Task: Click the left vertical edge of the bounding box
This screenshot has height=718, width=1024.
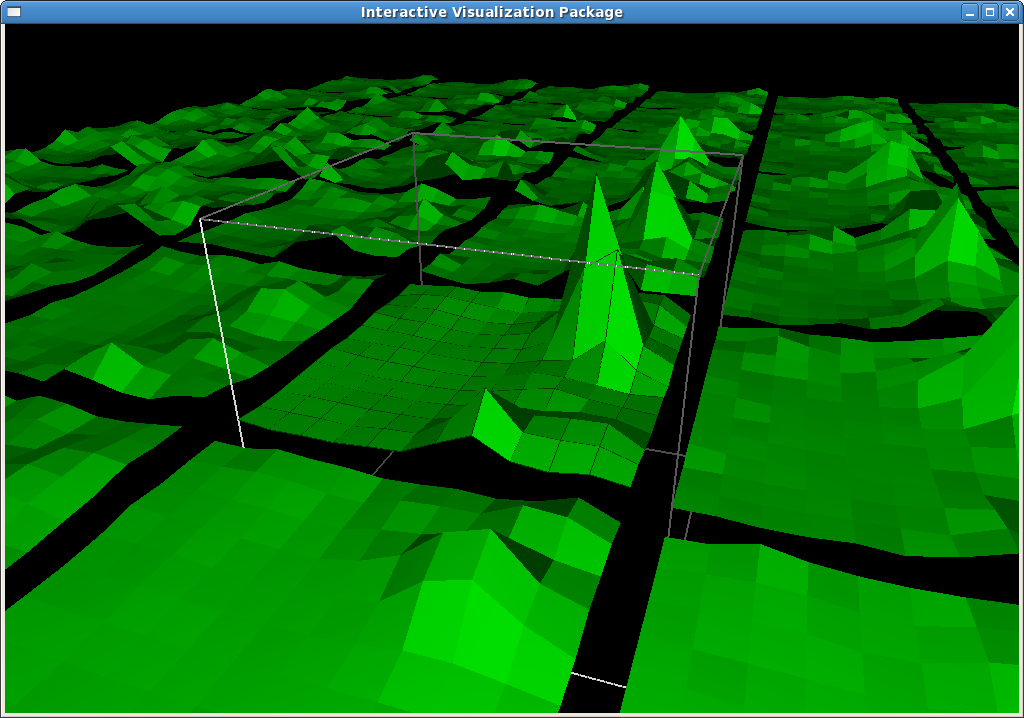Action: click(x=221, y=330)
